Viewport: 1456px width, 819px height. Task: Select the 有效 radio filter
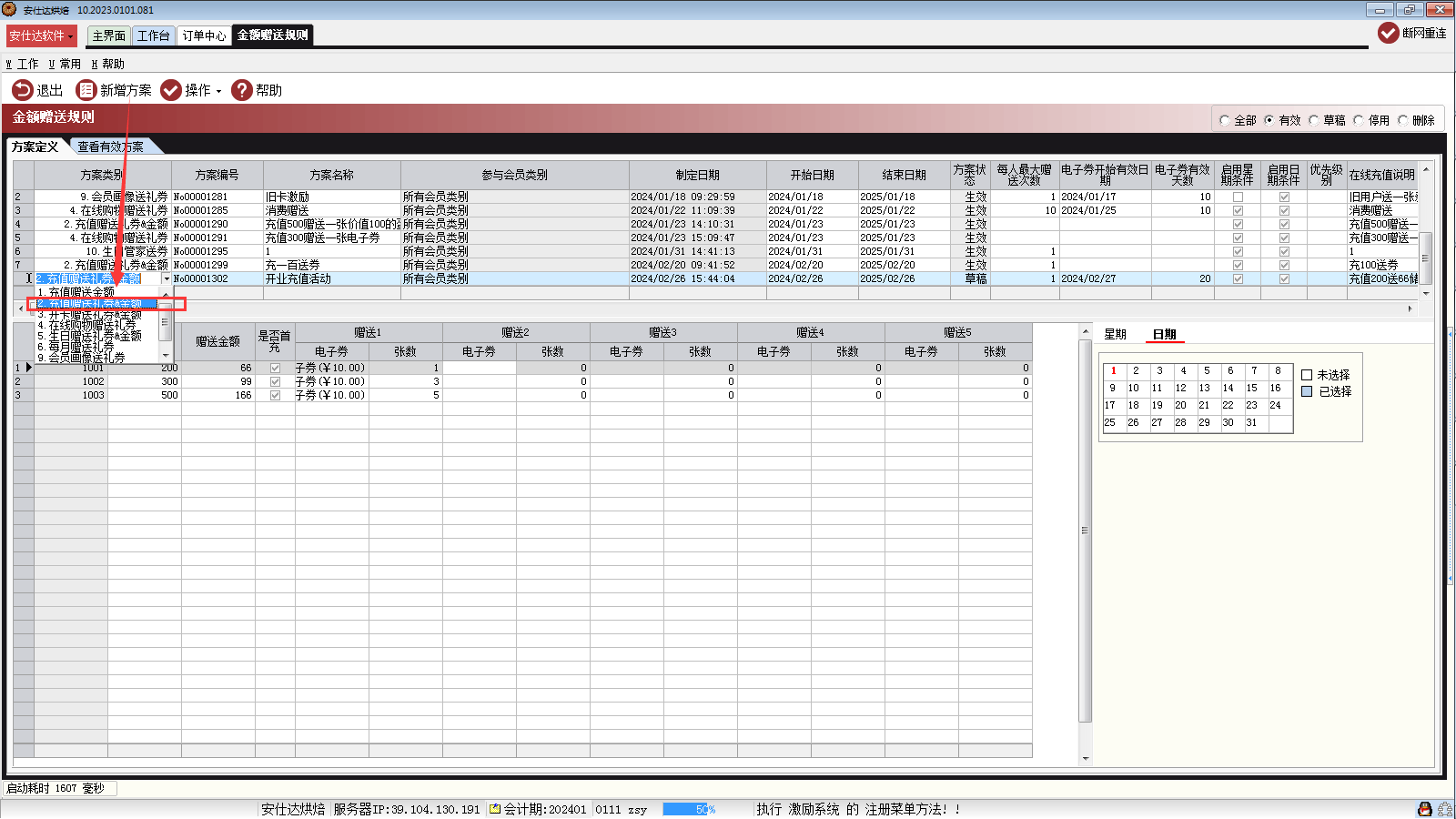1269,120
